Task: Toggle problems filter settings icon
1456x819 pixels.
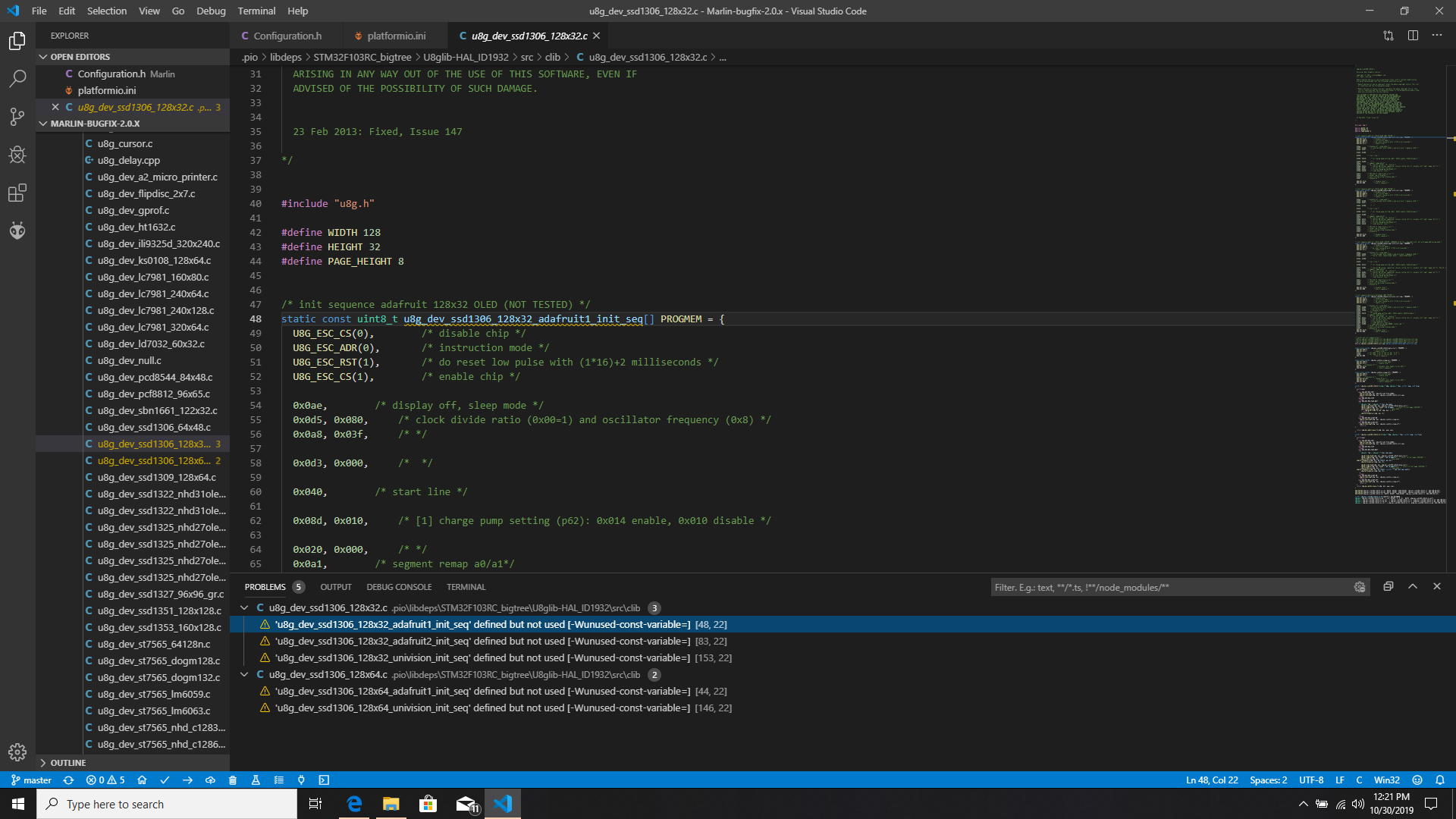Action: 1359,587
